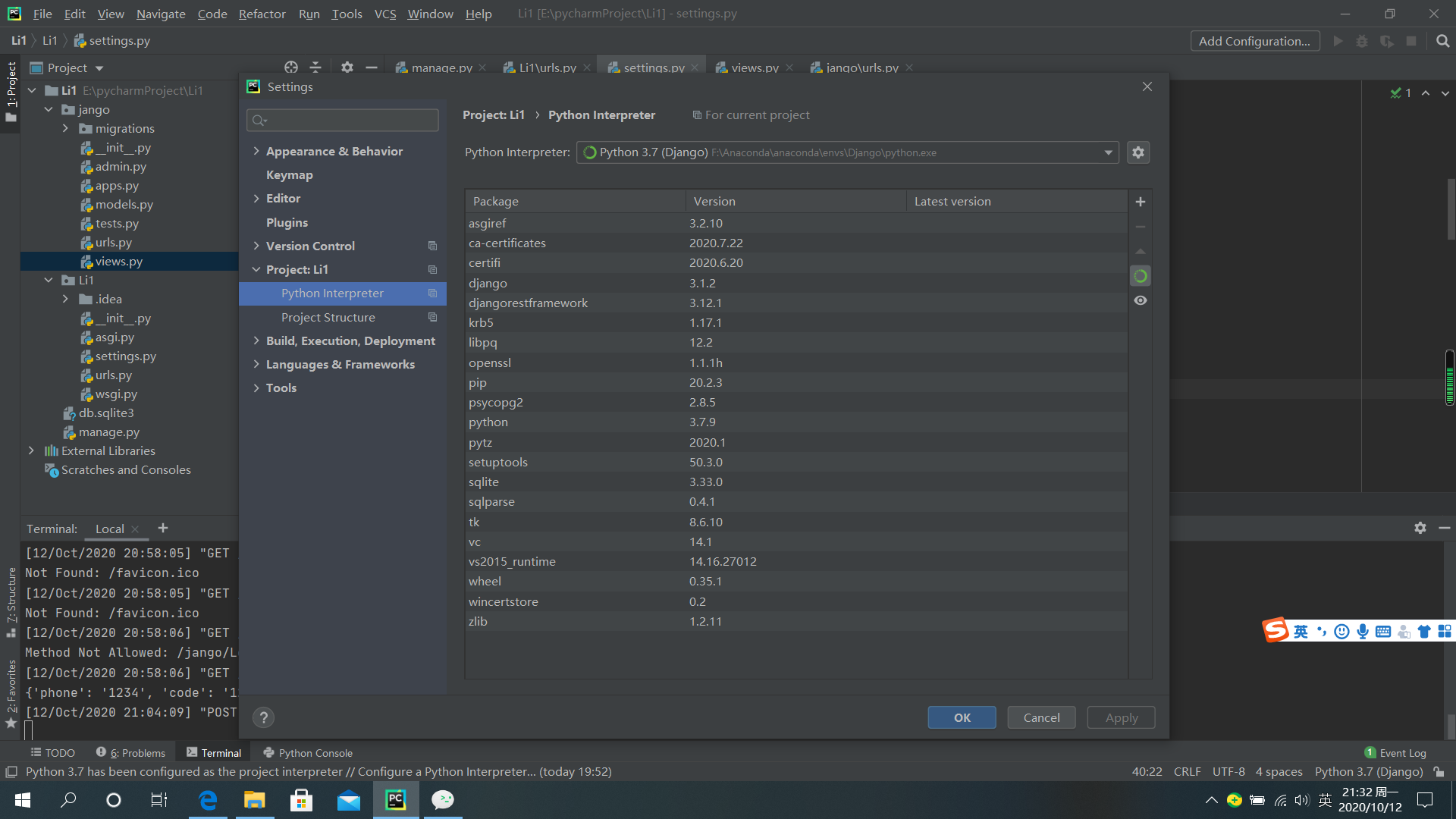This screenshot has width=1456, height=819.
Task: Hide the Project panel with minus icon
Action: (371, 67)
